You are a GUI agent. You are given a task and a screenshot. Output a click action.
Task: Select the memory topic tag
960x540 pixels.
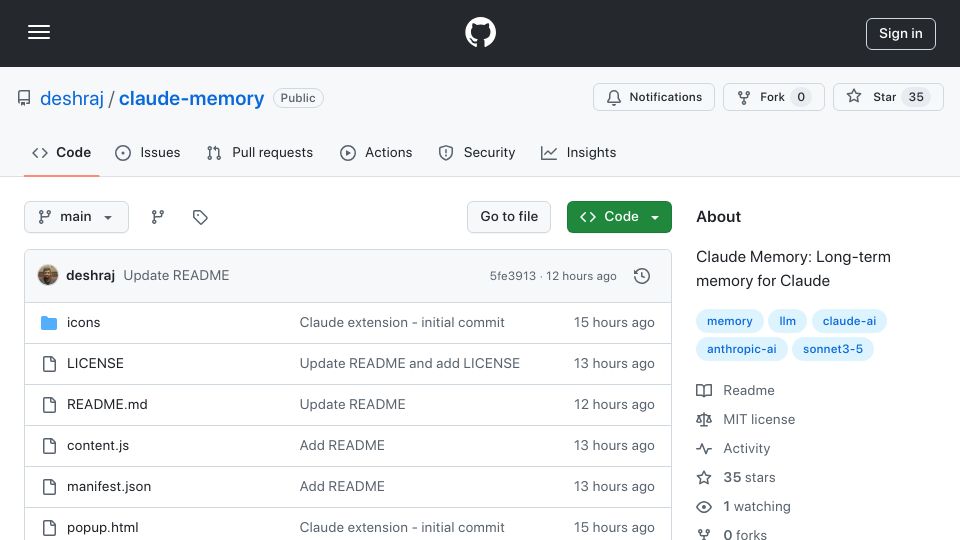click(x=729, y=321)
